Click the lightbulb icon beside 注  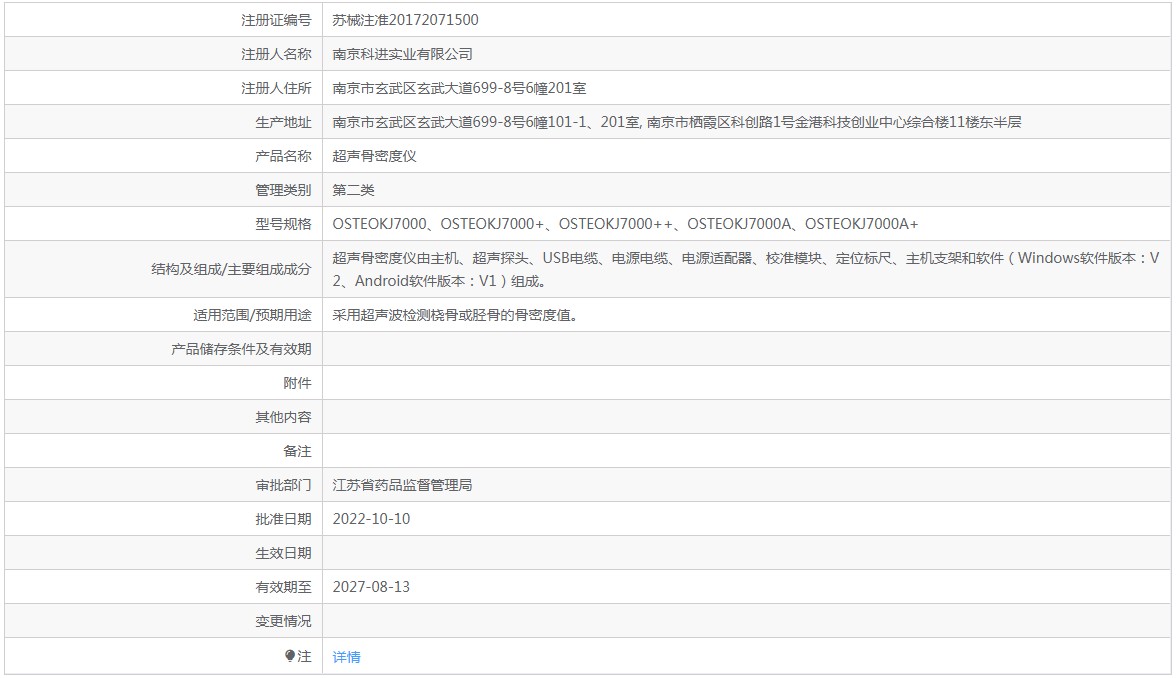[x=290, y=656]
